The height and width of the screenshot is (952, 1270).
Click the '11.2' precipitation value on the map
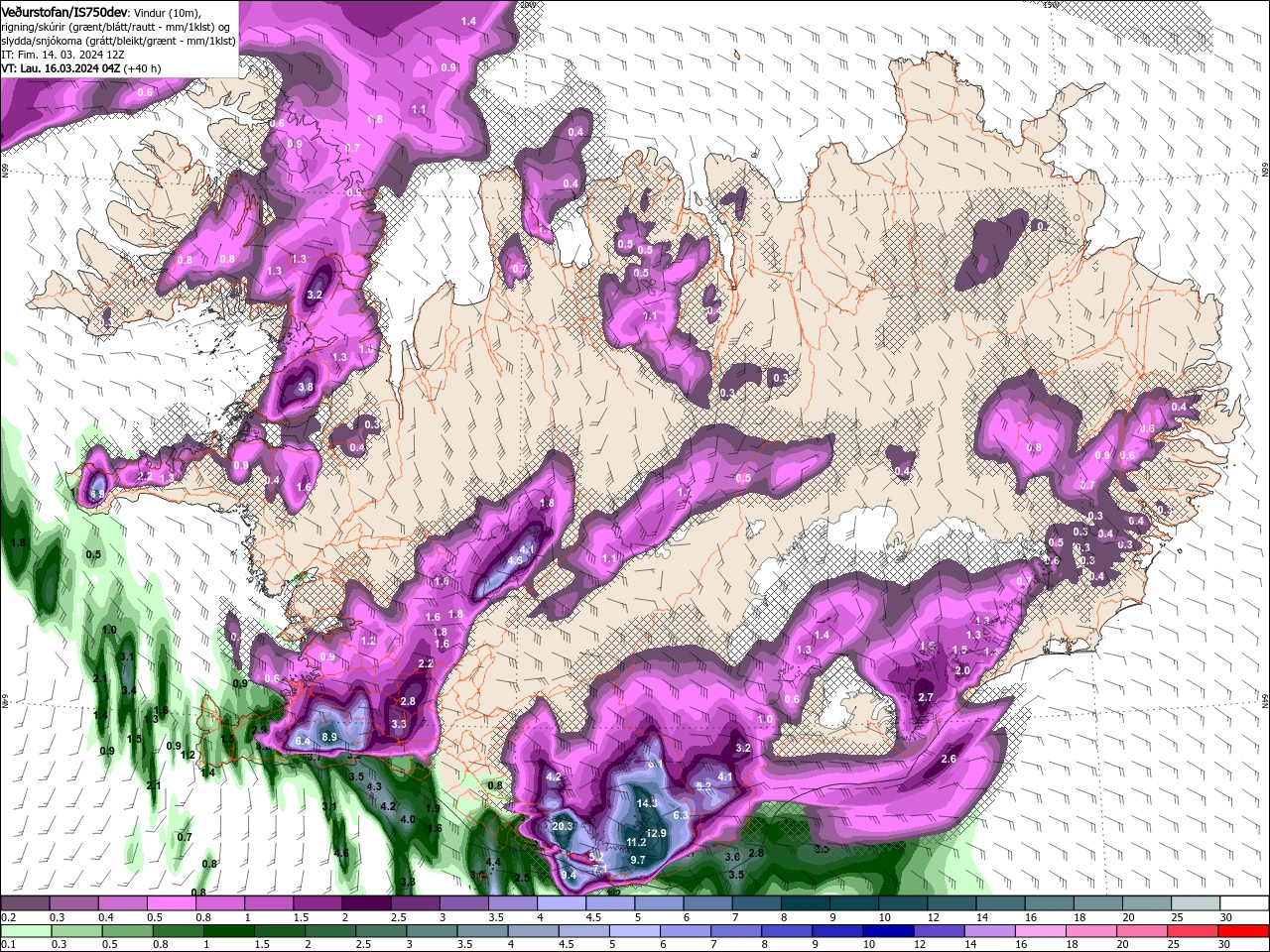636,843
